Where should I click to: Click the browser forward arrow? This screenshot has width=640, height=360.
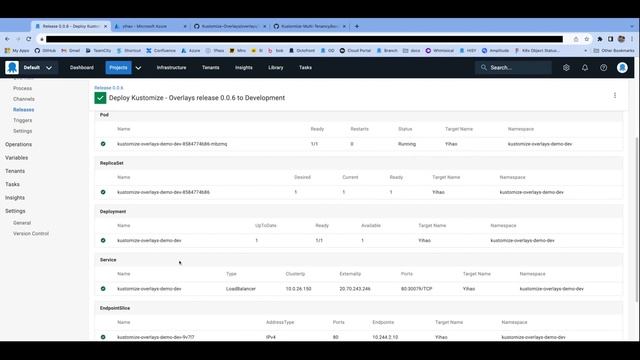tap(18, 39)
